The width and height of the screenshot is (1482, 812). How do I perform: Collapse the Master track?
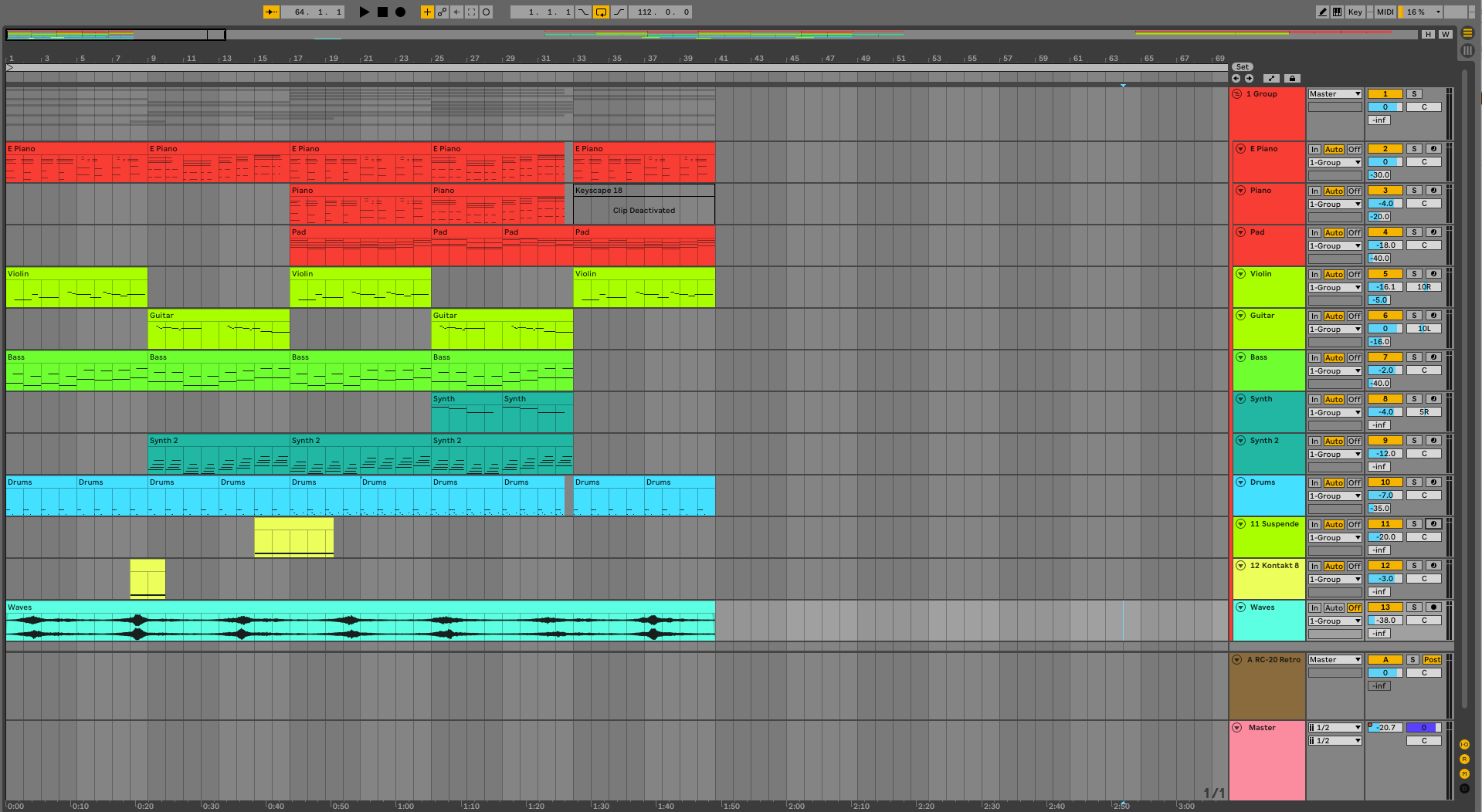coord(1237,728)
